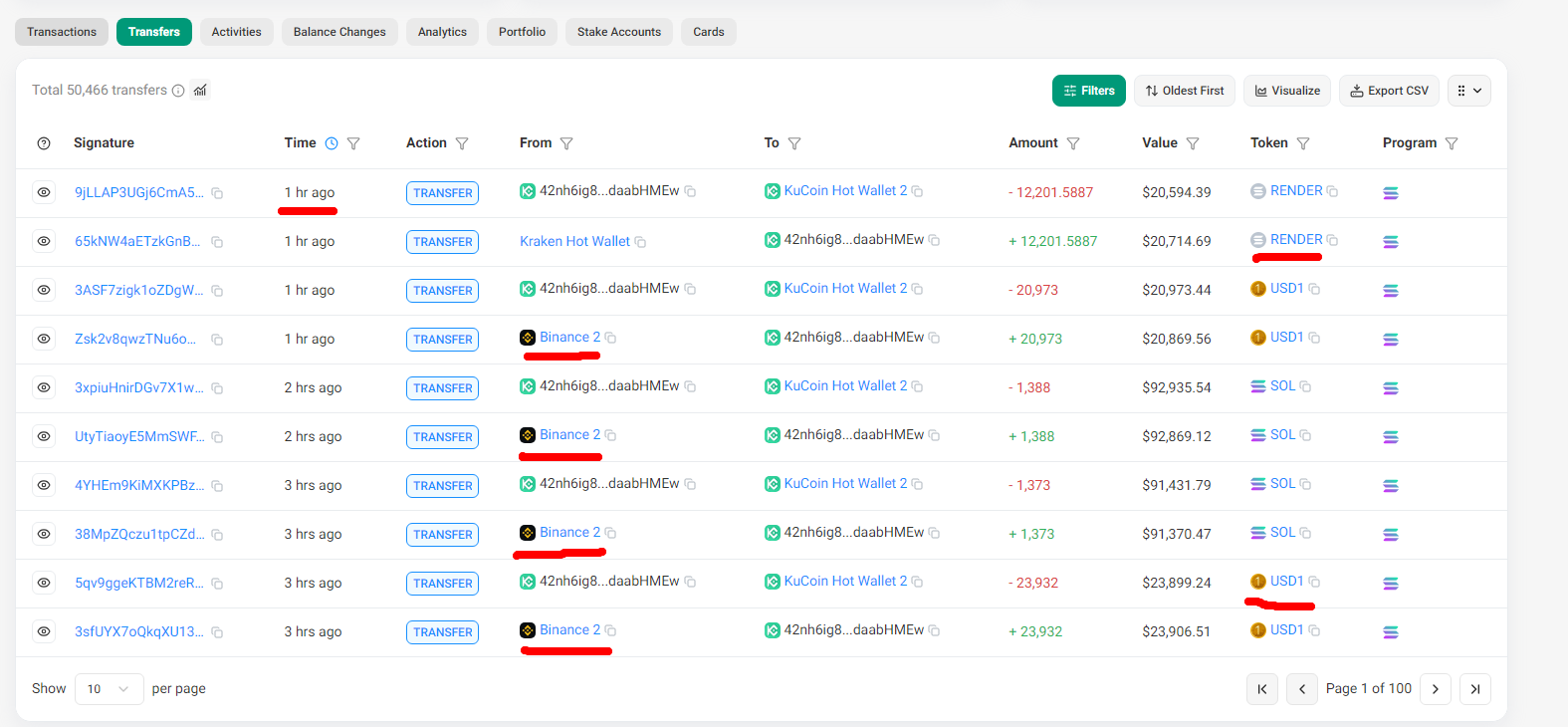Go to the first page using the pagination icon
Viewport: 1568px width, 727px height.
click(1262, 689)
